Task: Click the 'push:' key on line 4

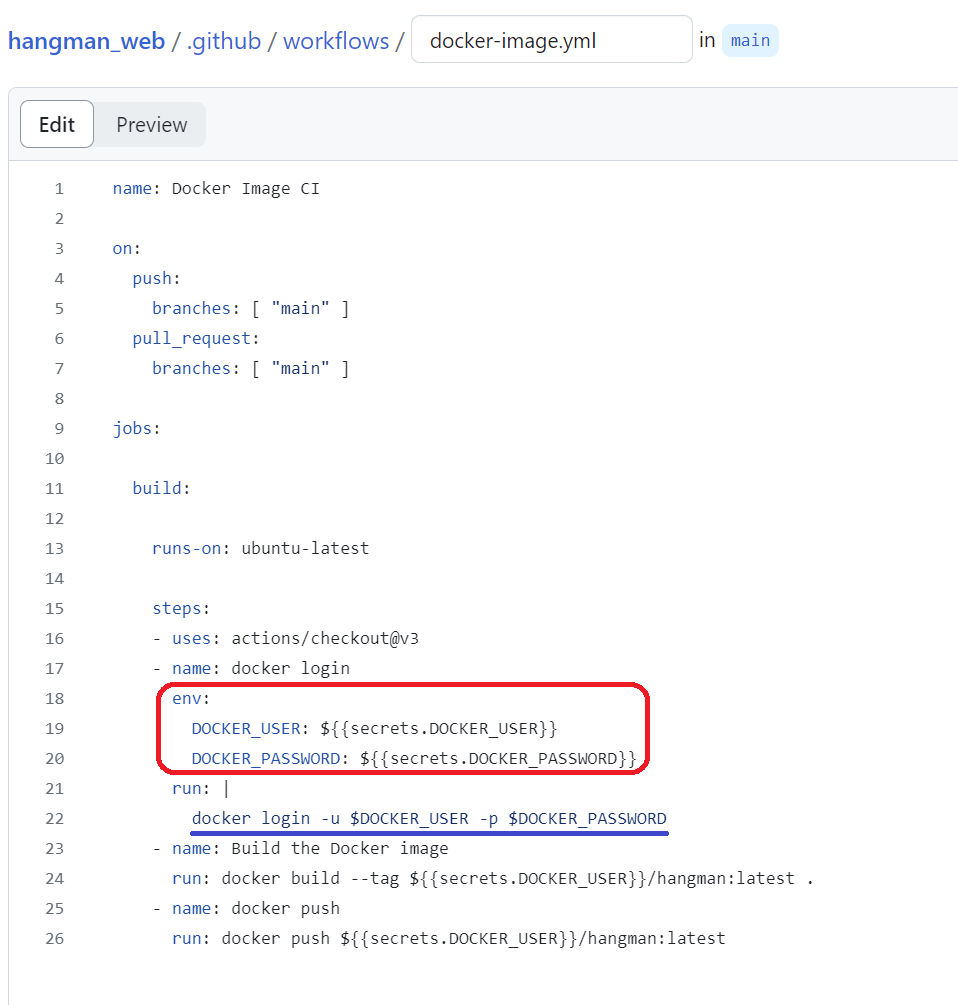Action: click(156, 279)
